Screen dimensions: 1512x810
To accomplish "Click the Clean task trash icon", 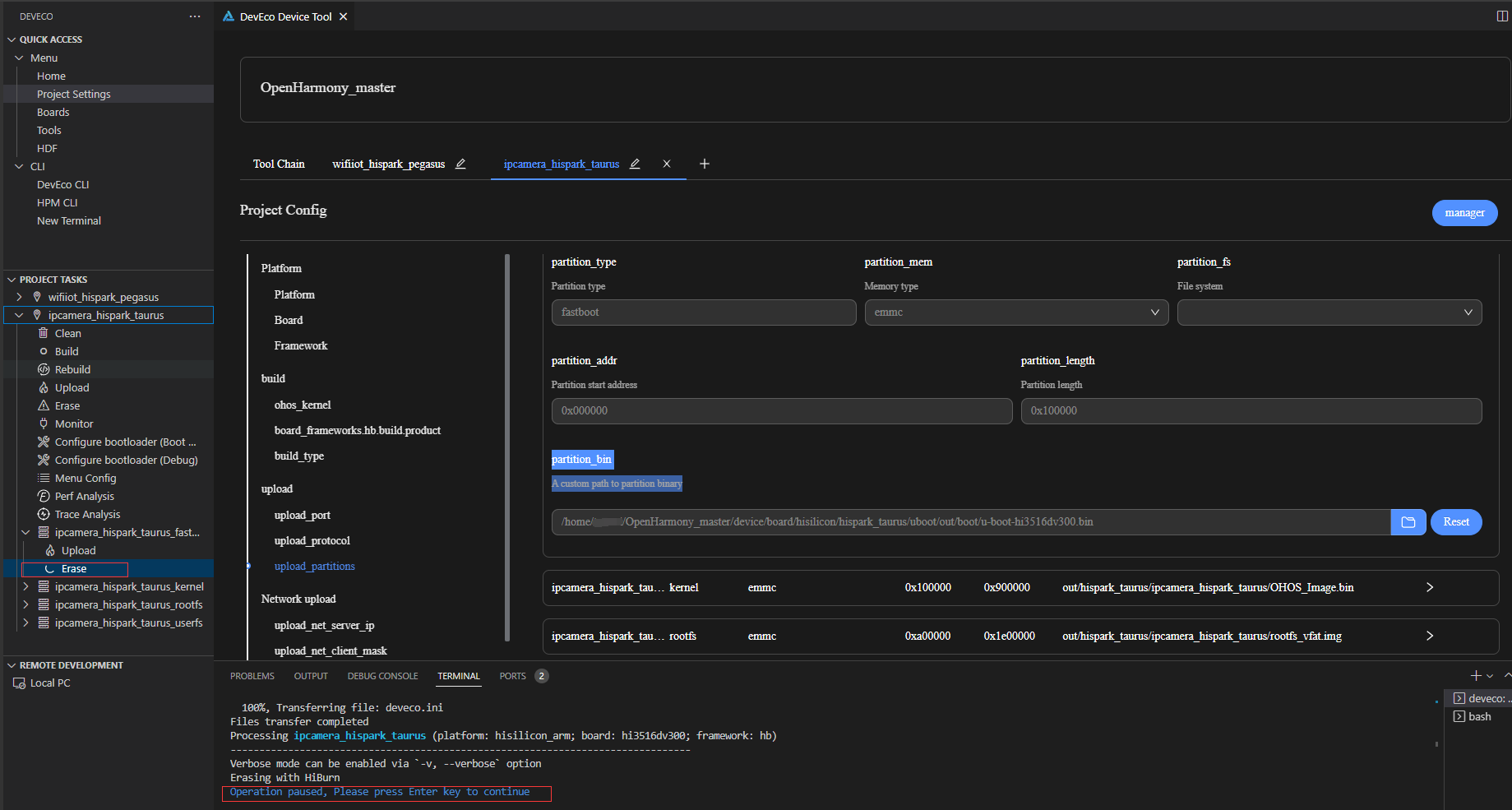I will pos(44,333).
